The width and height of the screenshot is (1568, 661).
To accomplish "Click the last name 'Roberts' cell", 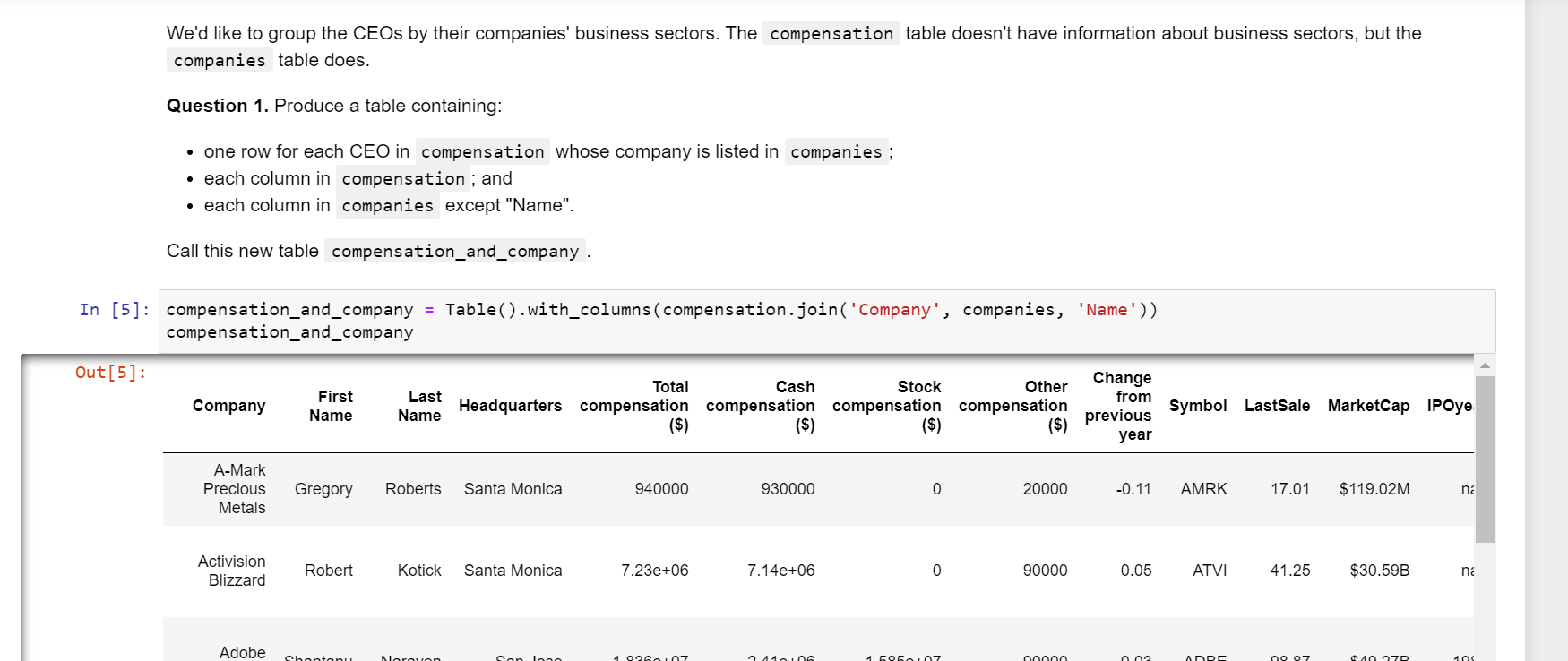I will tap(413, 489).
